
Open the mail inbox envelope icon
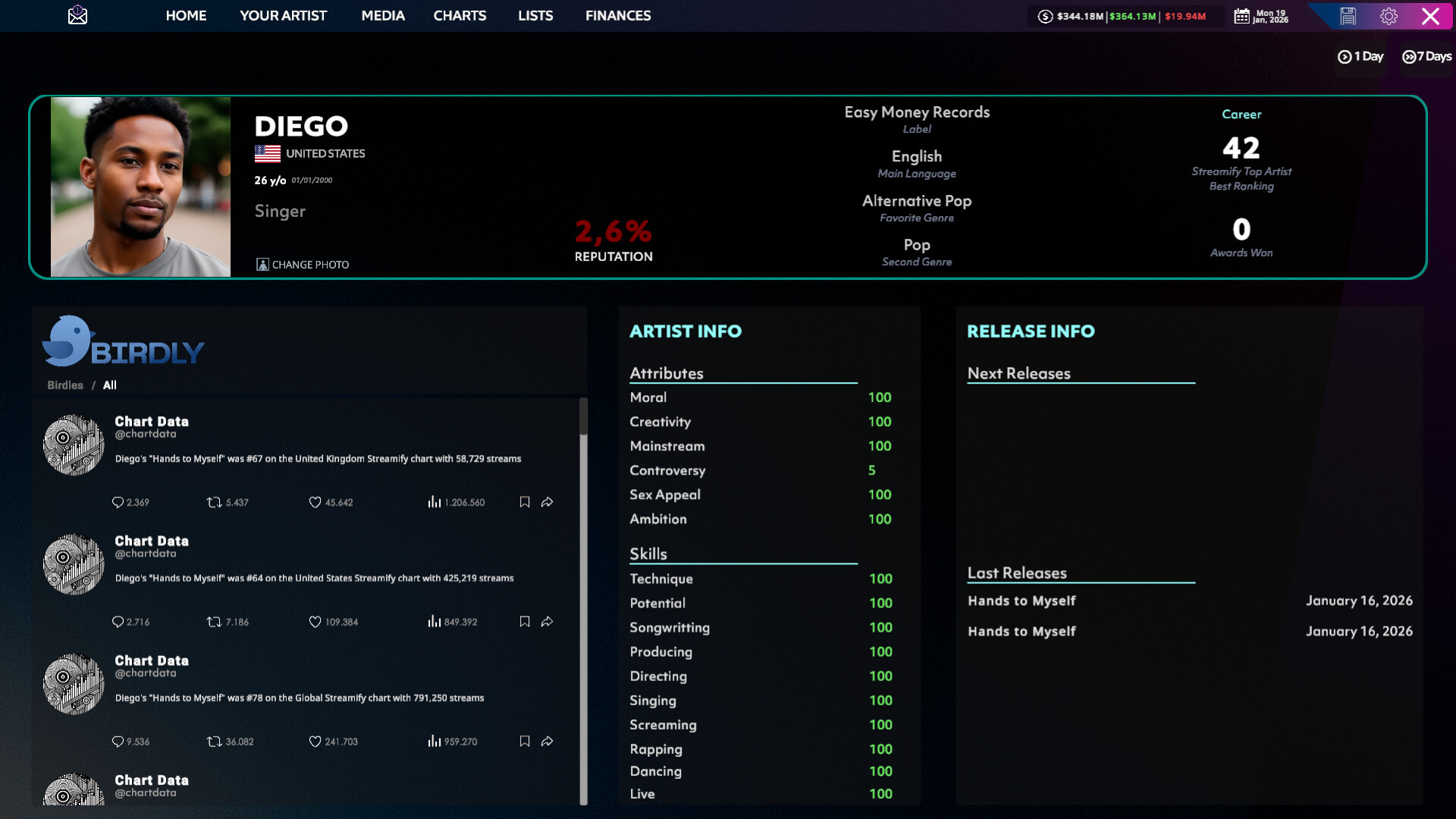(77, 15)
